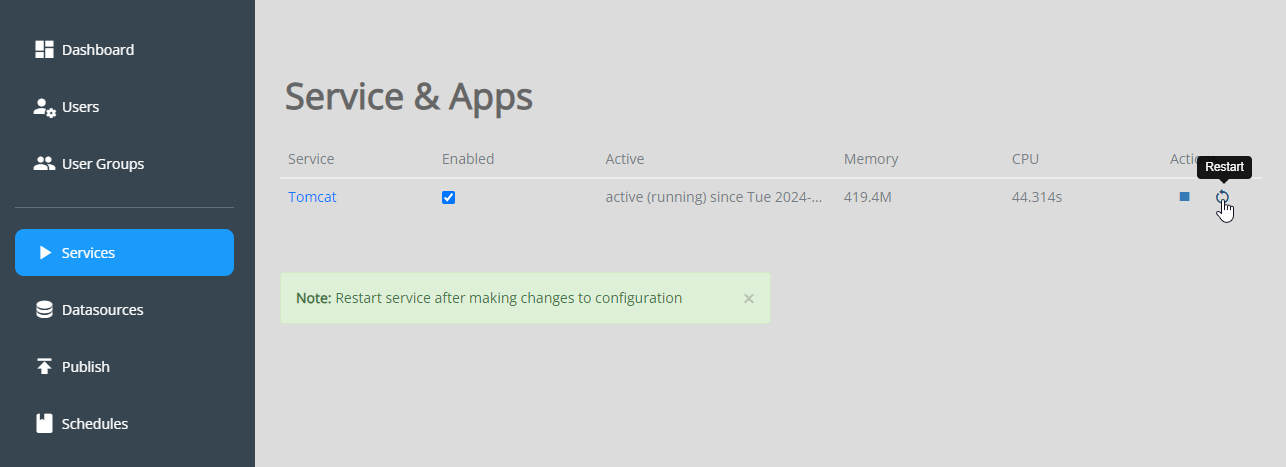Select the Services play icon

[45, 253]
